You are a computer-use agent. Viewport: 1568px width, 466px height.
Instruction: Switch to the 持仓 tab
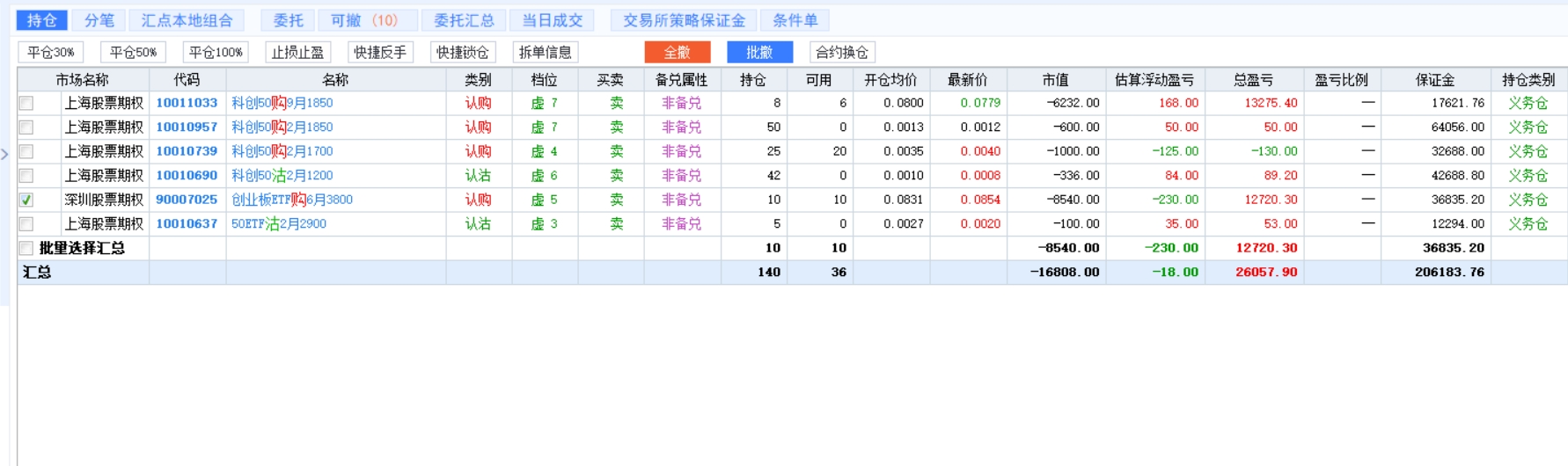tap(41, 20)
